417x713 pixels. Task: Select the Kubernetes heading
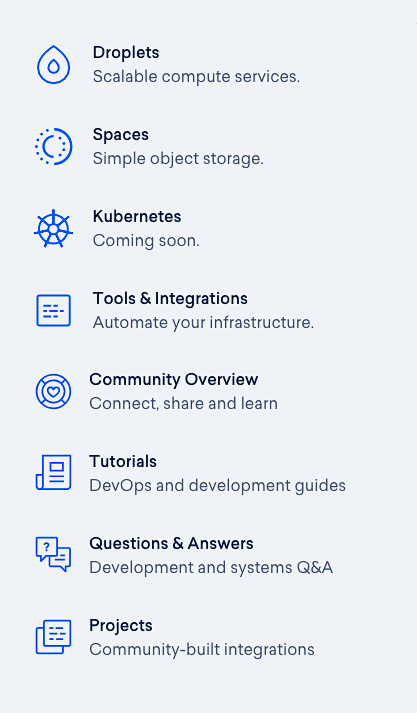coord(137,216)
